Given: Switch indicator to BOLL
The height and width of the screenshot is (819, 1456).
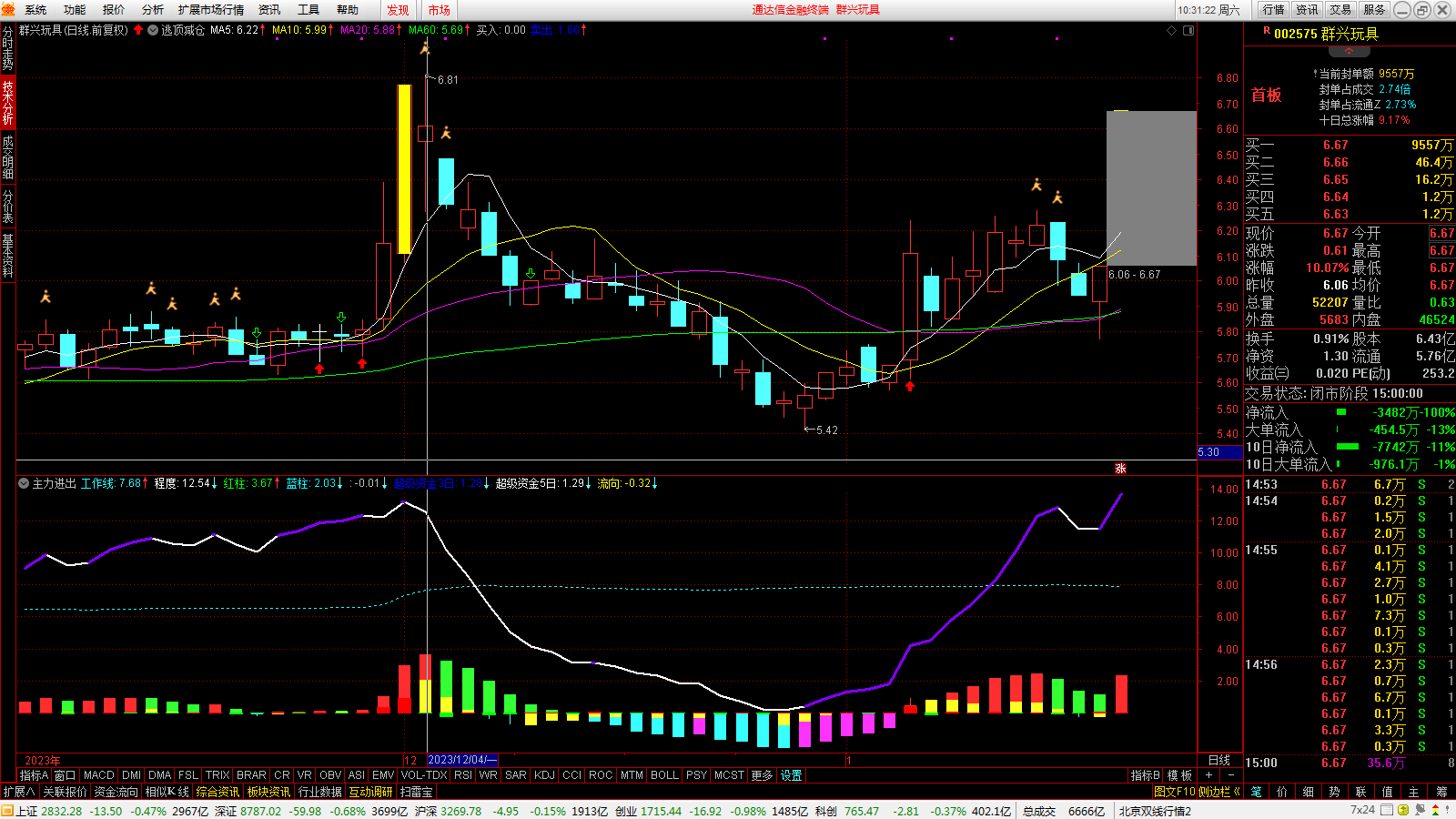Looking at the screenshot, I should click(x=664, y=775).
